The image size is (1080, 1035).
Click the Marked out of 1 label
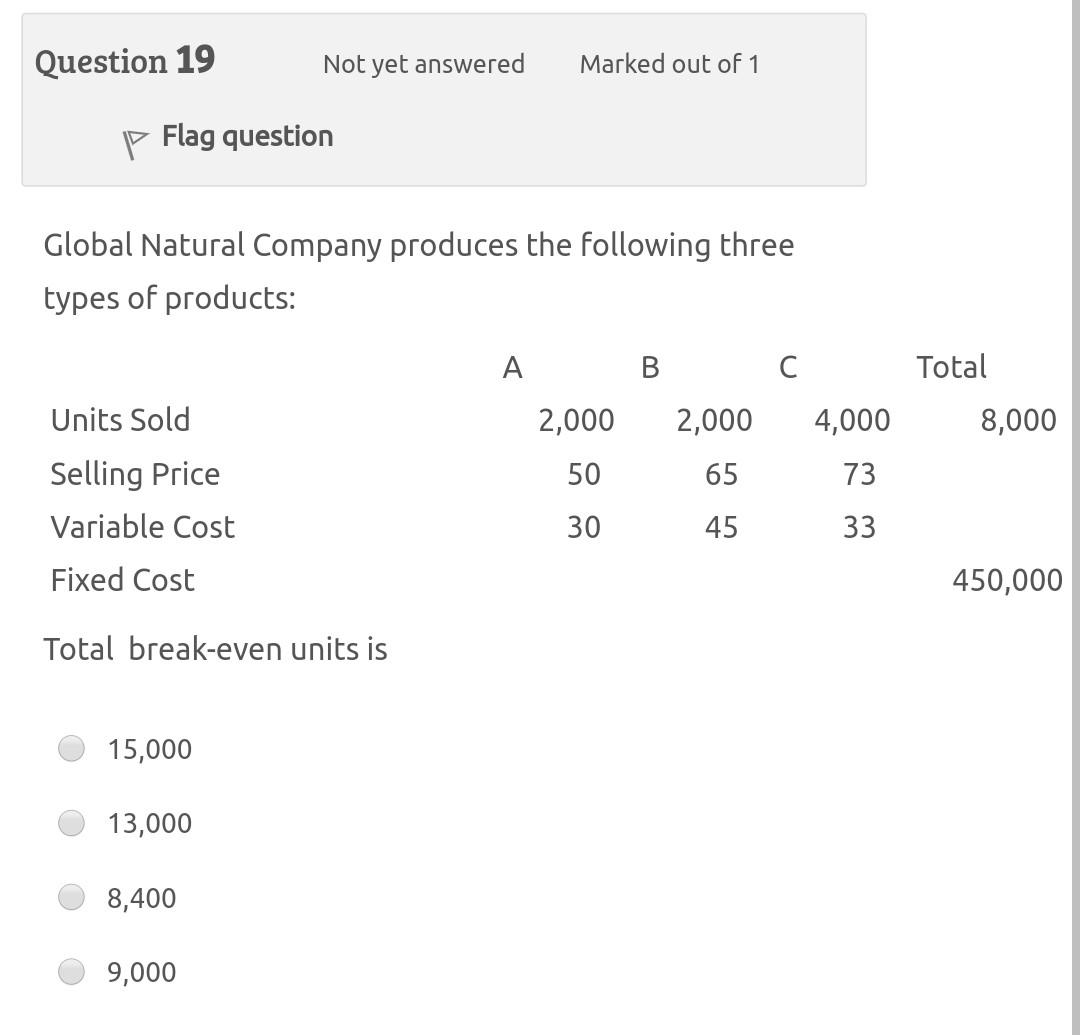(x=669, y=64)
